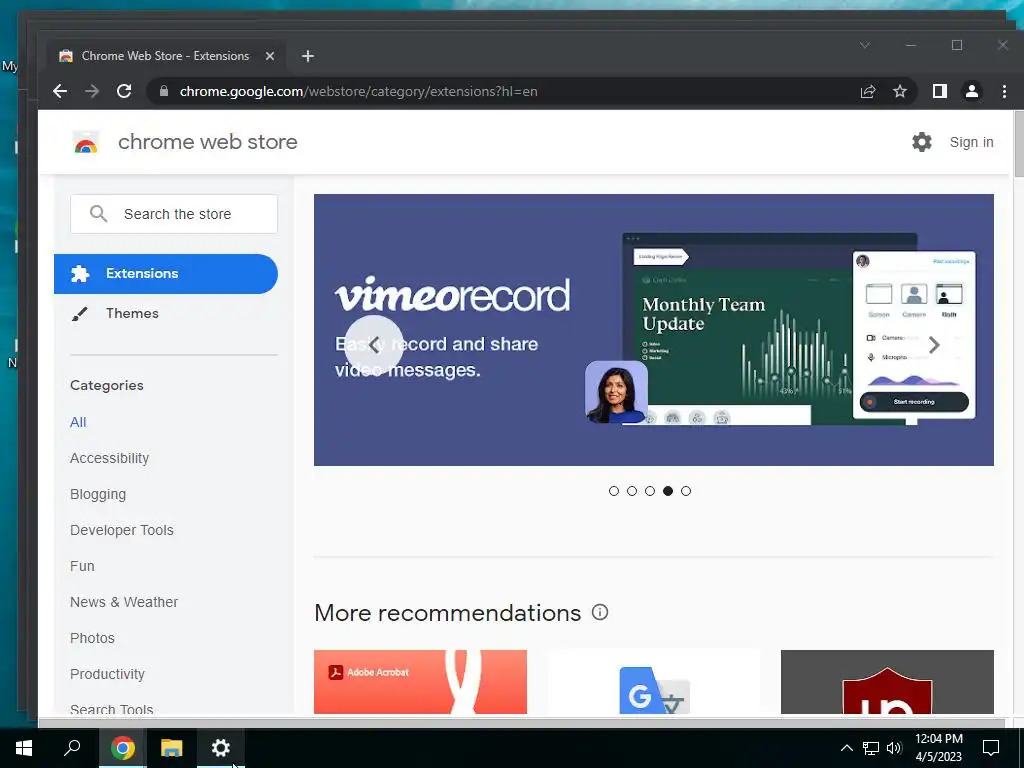
Task: Click the More recommendations info icon
Action: [x=600, y=613]
